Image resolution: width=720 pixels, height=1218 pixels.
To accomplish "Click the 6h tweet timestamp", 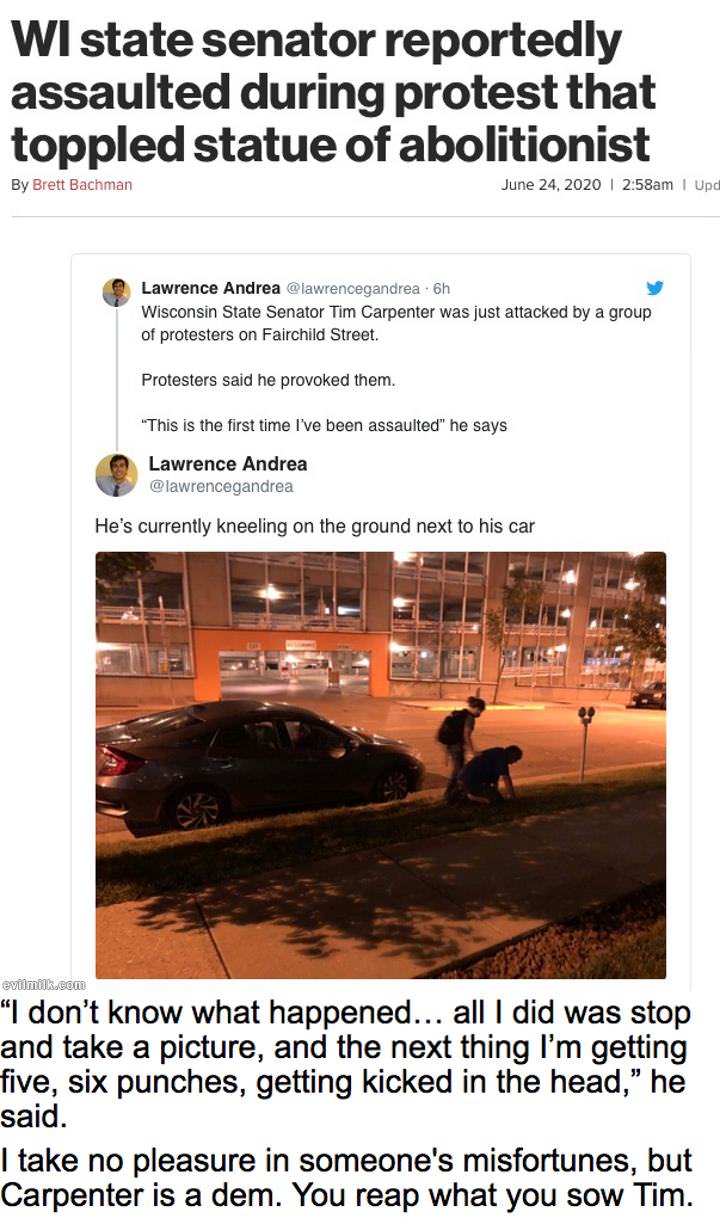I will [441, 289].
